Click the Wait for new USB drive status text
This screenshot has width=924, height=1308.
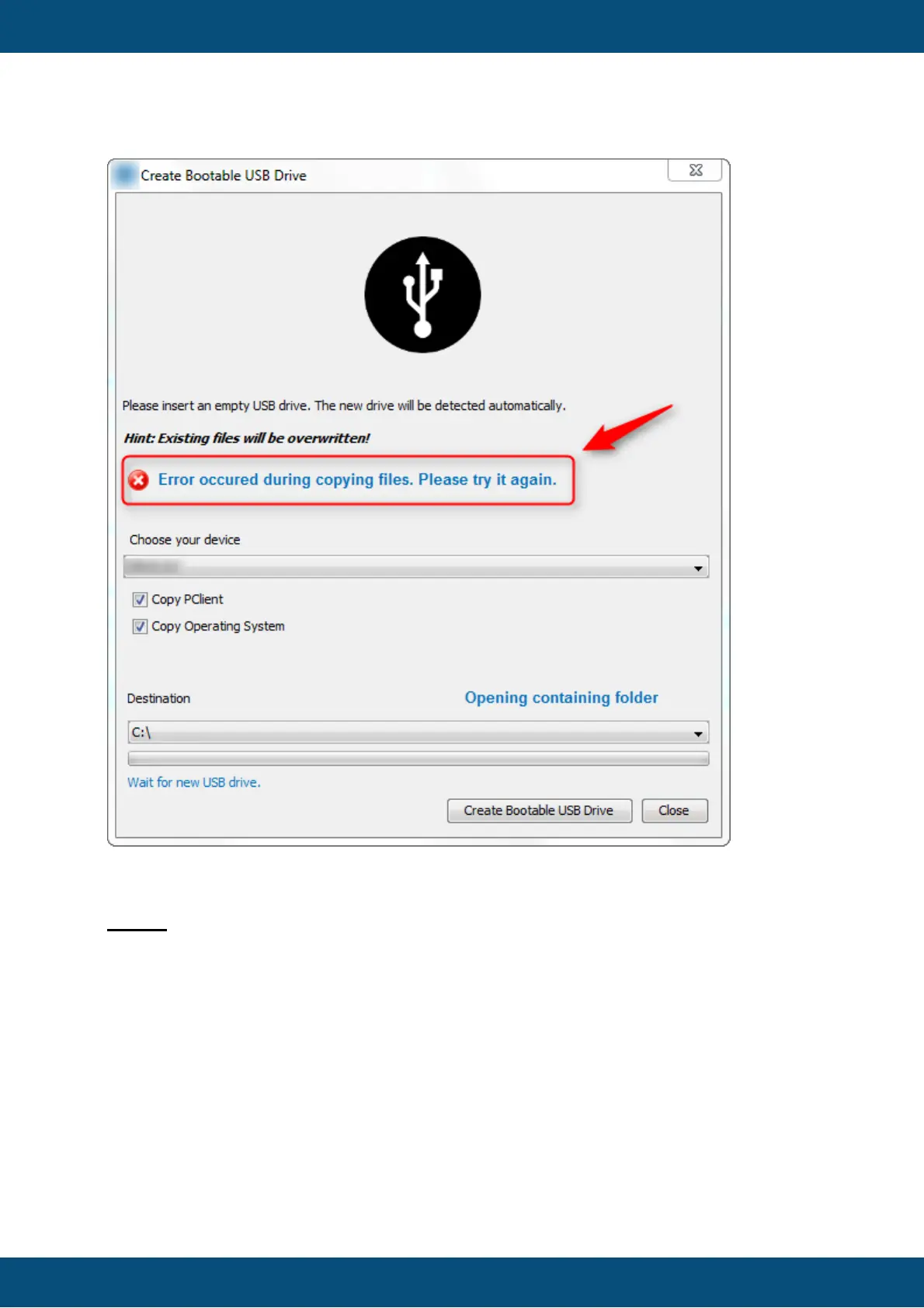[x=194, y=782]
